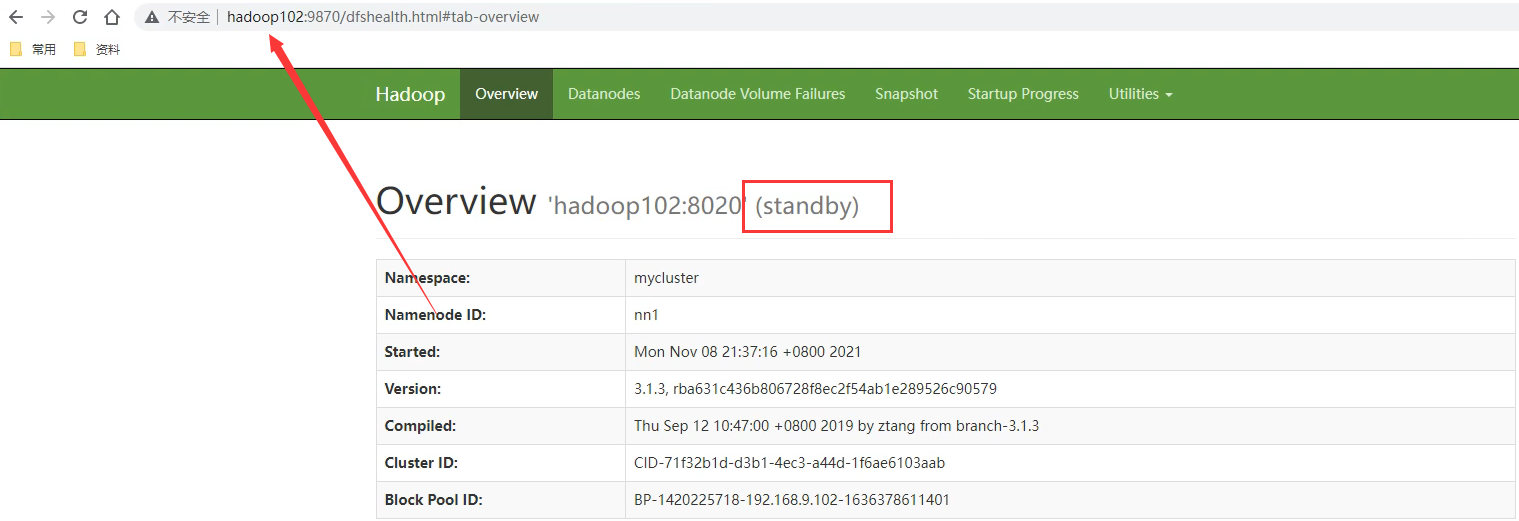
Task: Expand the Utilities dropdown menu
Action: [1140, 94]
